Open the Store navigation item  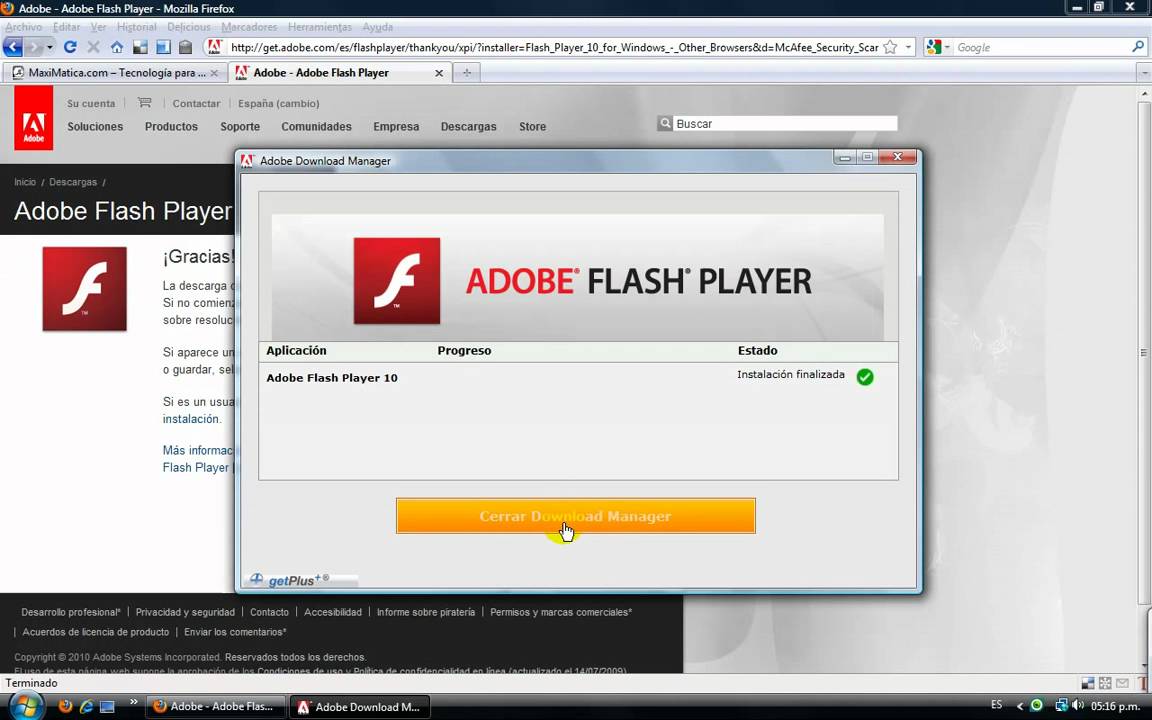533,126
